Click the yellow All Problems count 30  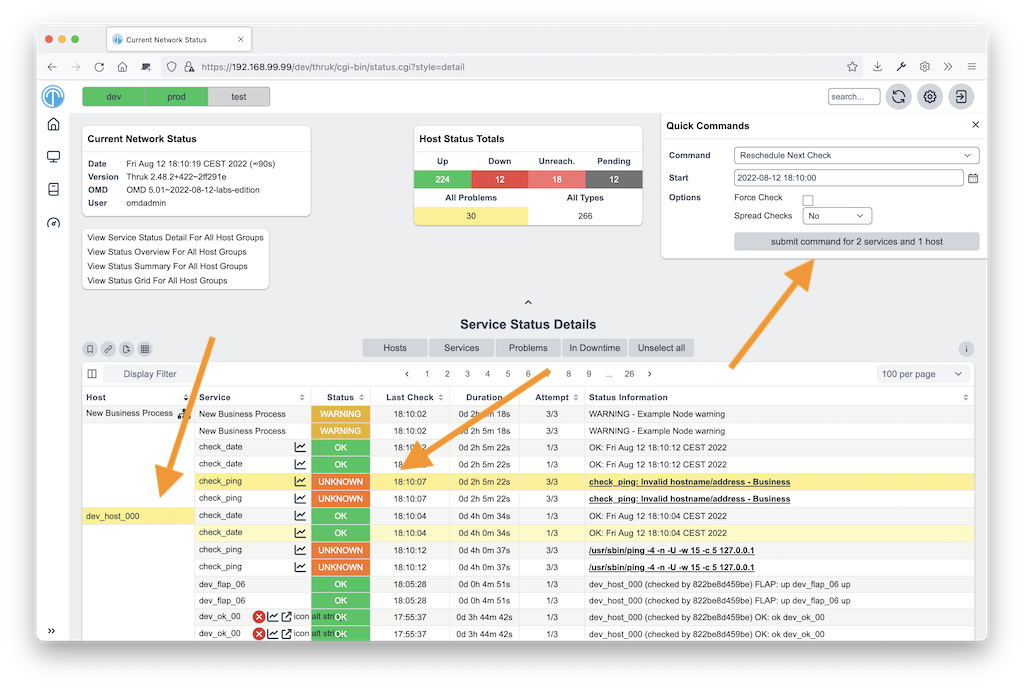tap(471, 216)
